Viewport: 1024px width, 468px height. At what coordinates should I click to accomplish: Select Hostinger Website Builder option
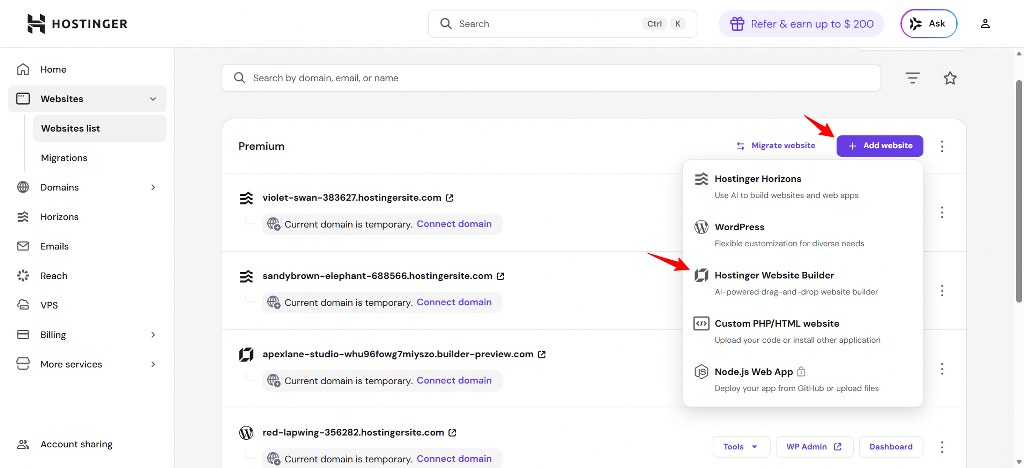tap(803, 283)
